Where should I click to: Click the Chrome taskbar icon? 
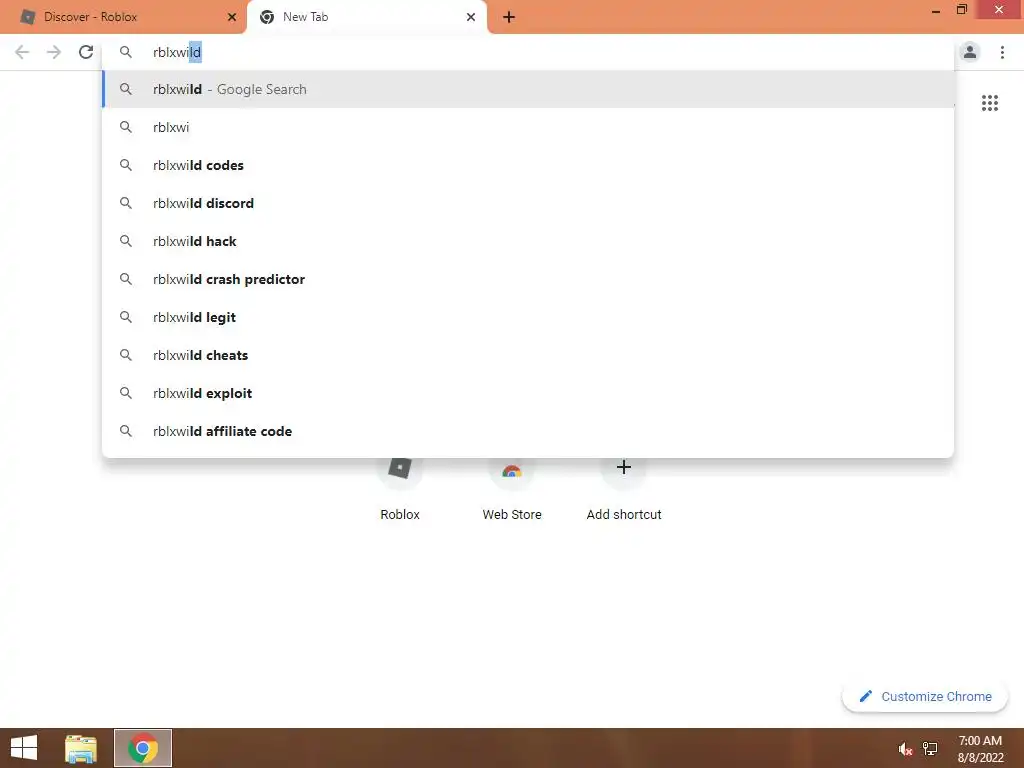(143, 748)
